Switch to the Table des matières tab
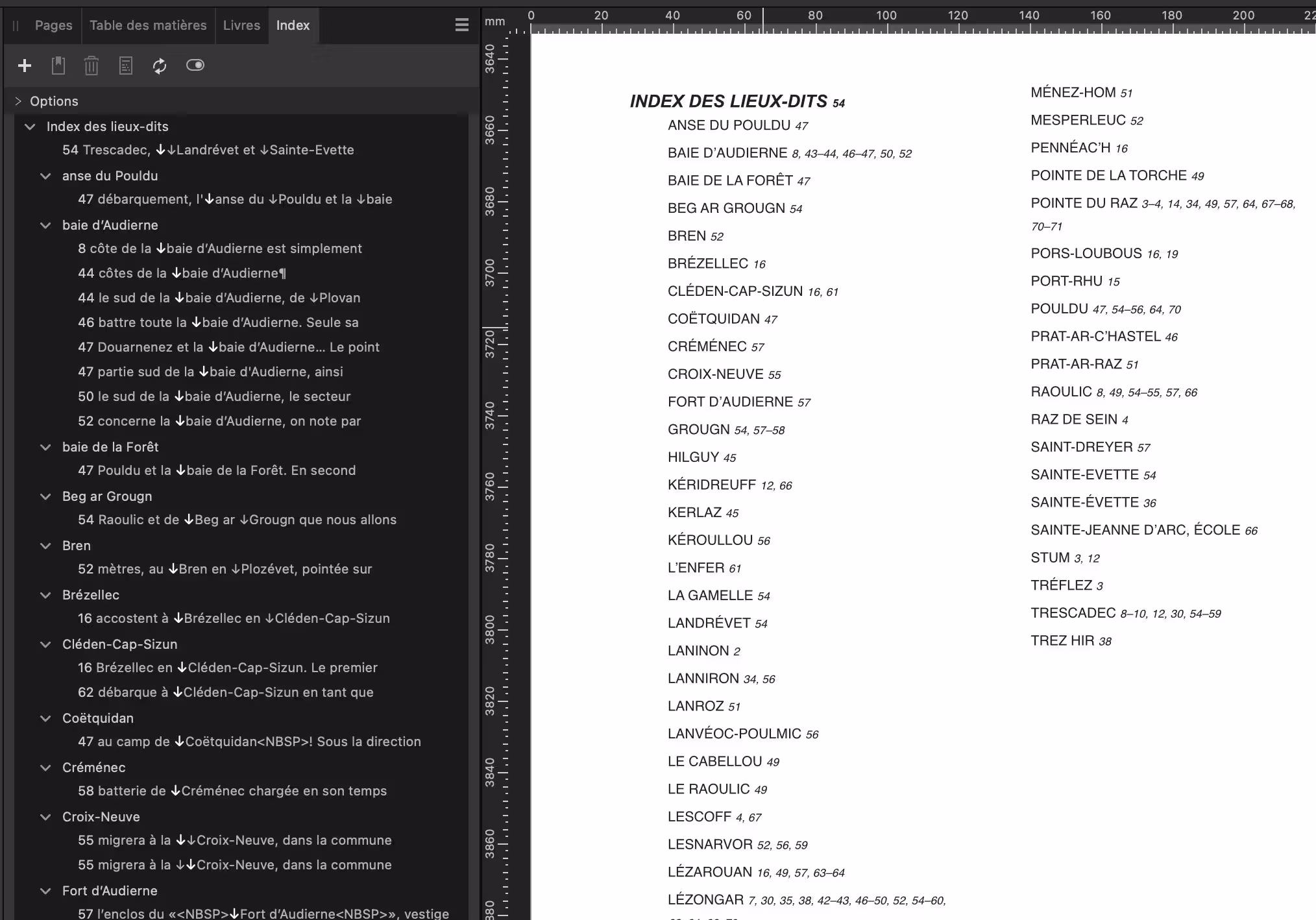 click(148, 25)
